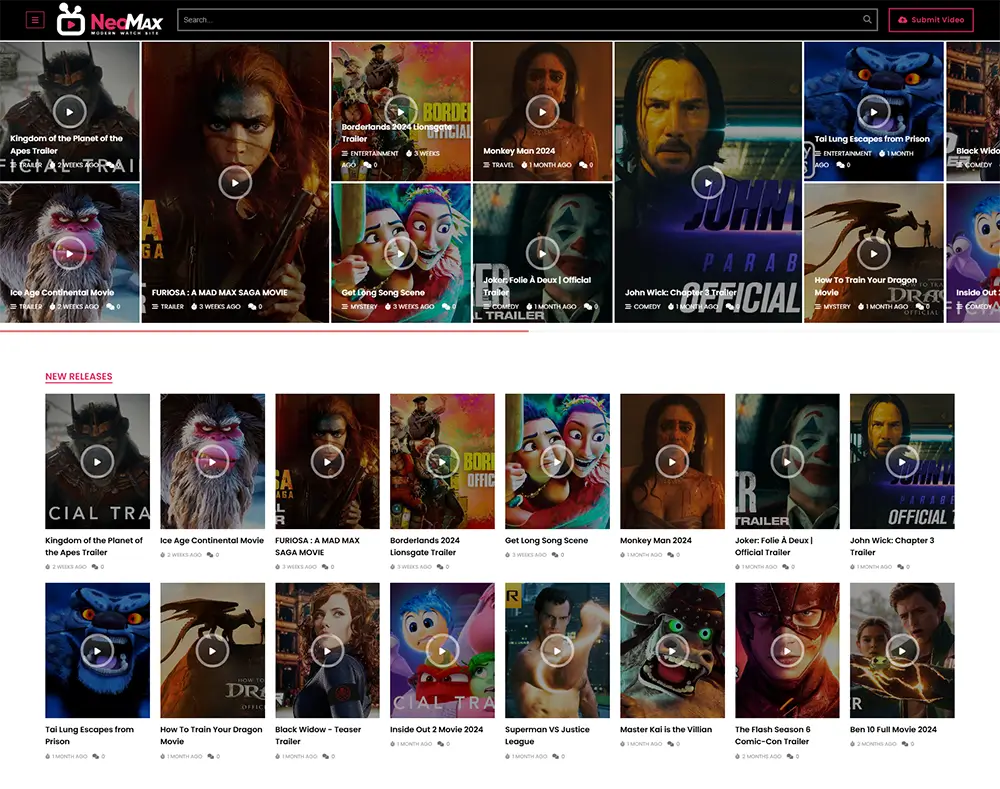Play How To Train Your Dragon in New Releases

(x=212, y=651)
